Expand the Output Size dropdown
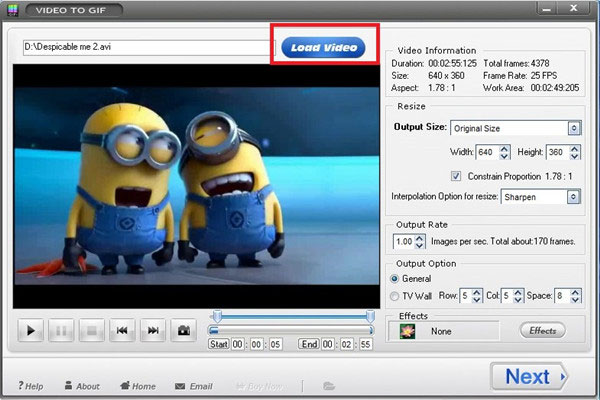This screenshot has width=600, height=400. point(574,128)
